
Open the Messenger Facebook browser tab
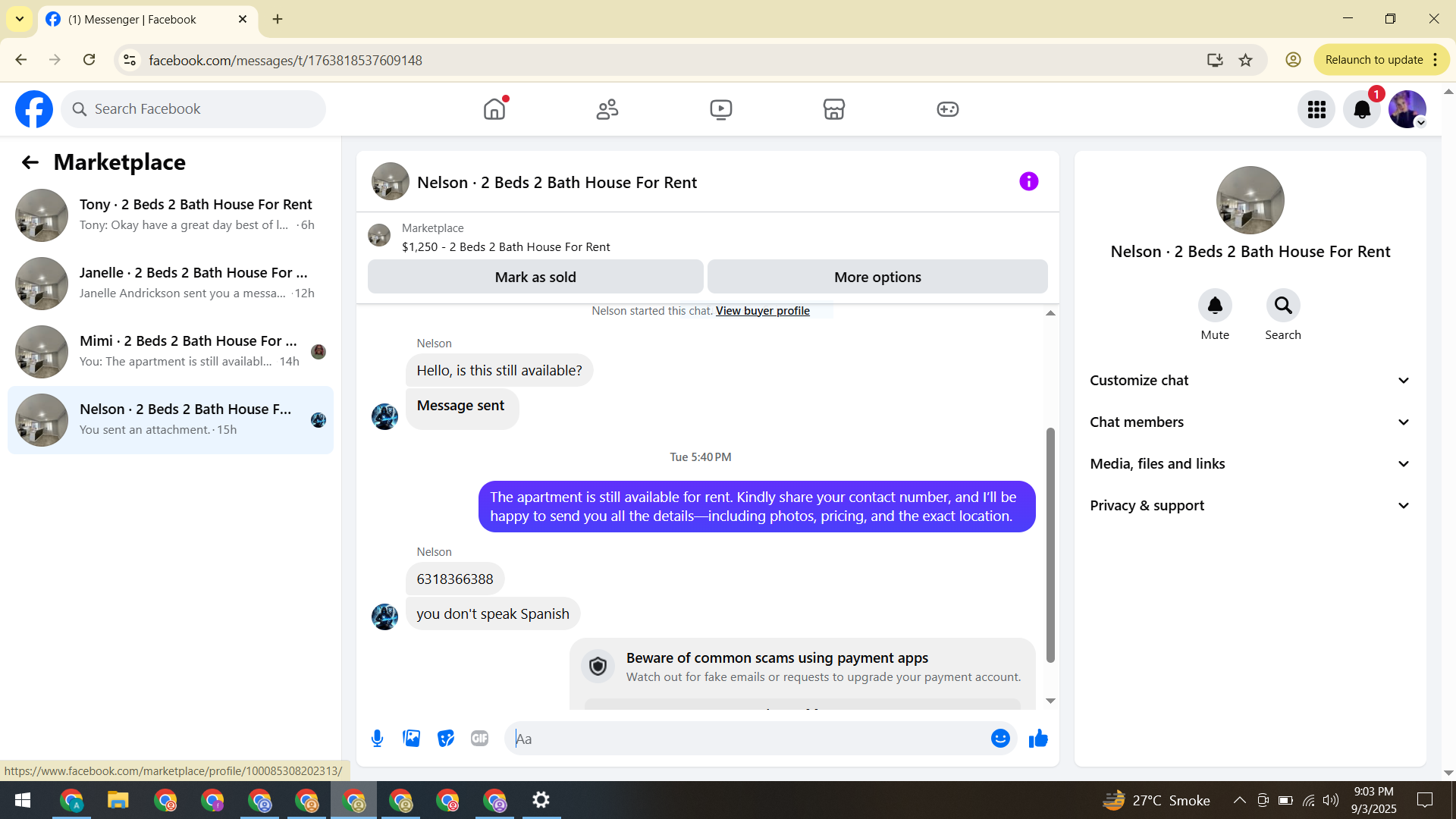148,20
